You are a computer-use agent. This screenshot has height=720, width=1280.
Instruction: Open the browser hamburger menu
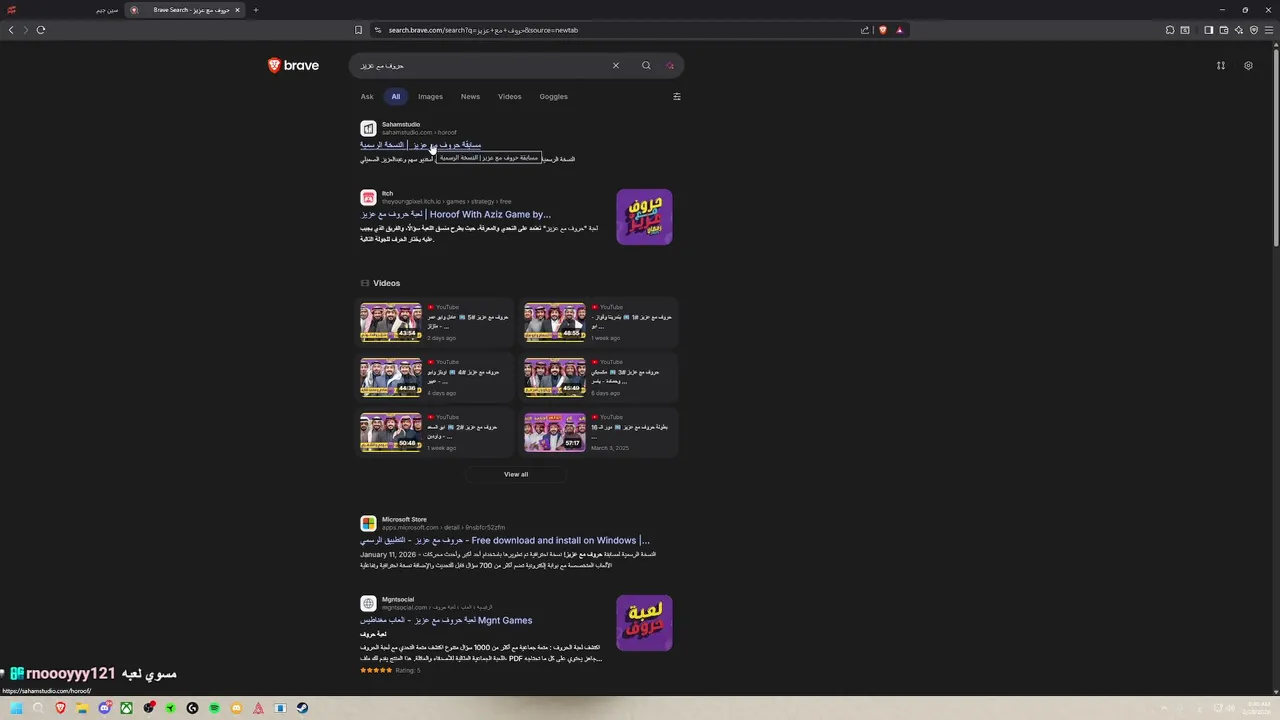coord(1269,30)
